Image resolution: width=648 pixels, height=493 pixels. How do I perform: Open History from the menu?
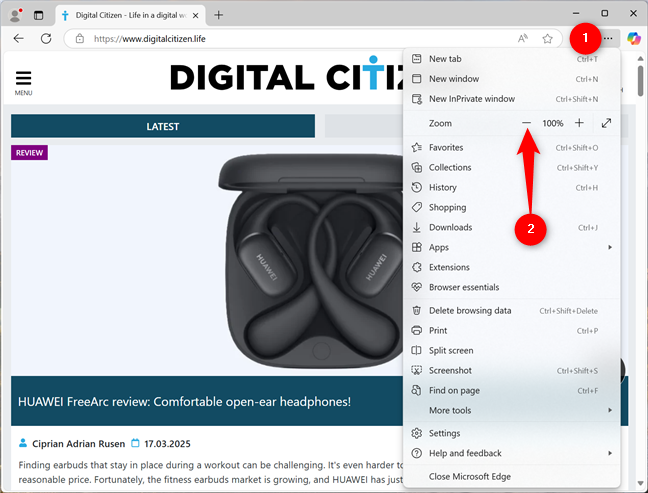512,188
